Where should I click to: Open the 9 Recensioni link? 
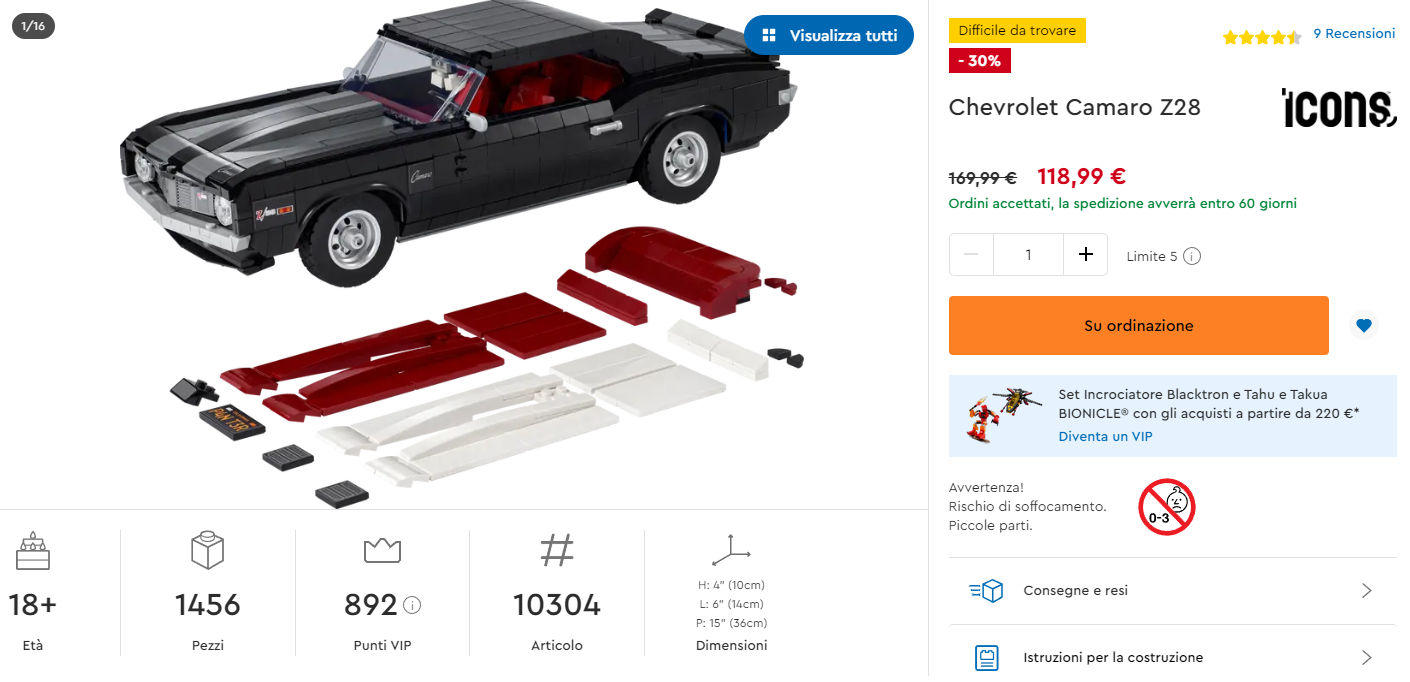pos(1354,33)
